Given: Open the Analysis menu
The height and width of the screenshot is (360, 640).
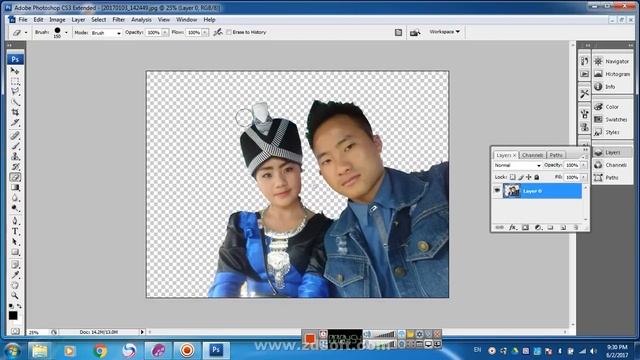Looking at the screenshot, I should click(x=141, y=20).
